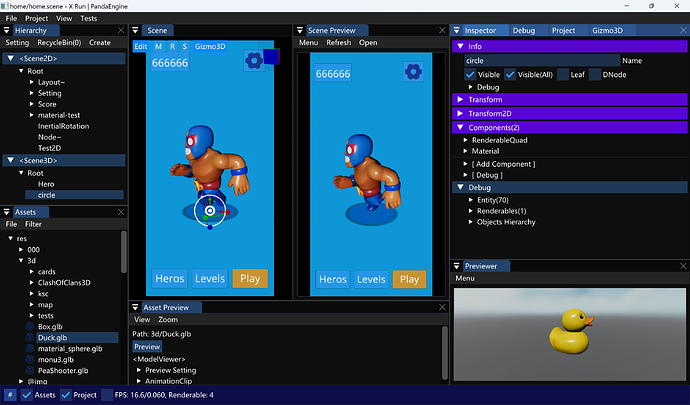Click Create in the Hierarchy toolbar
The width and height of the screenshot is (690, 405).
click(99, 43)
